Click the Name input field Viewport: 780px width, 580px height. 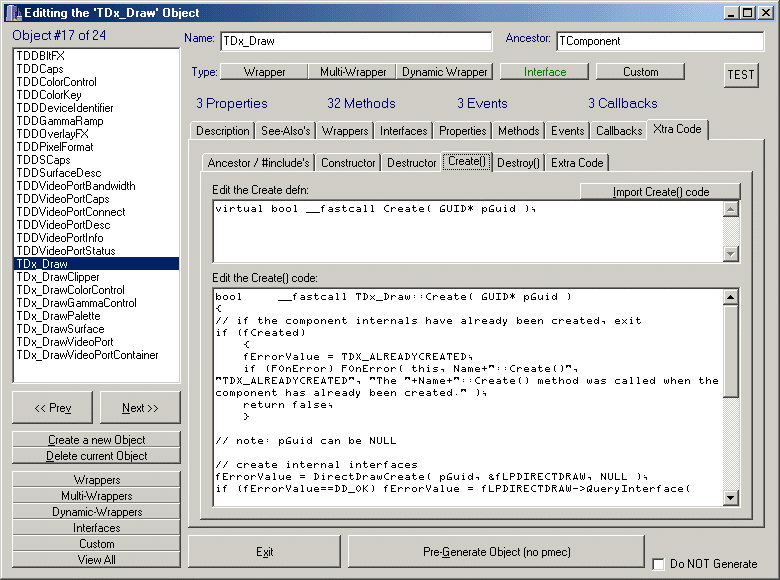click(x=355, y=42)
